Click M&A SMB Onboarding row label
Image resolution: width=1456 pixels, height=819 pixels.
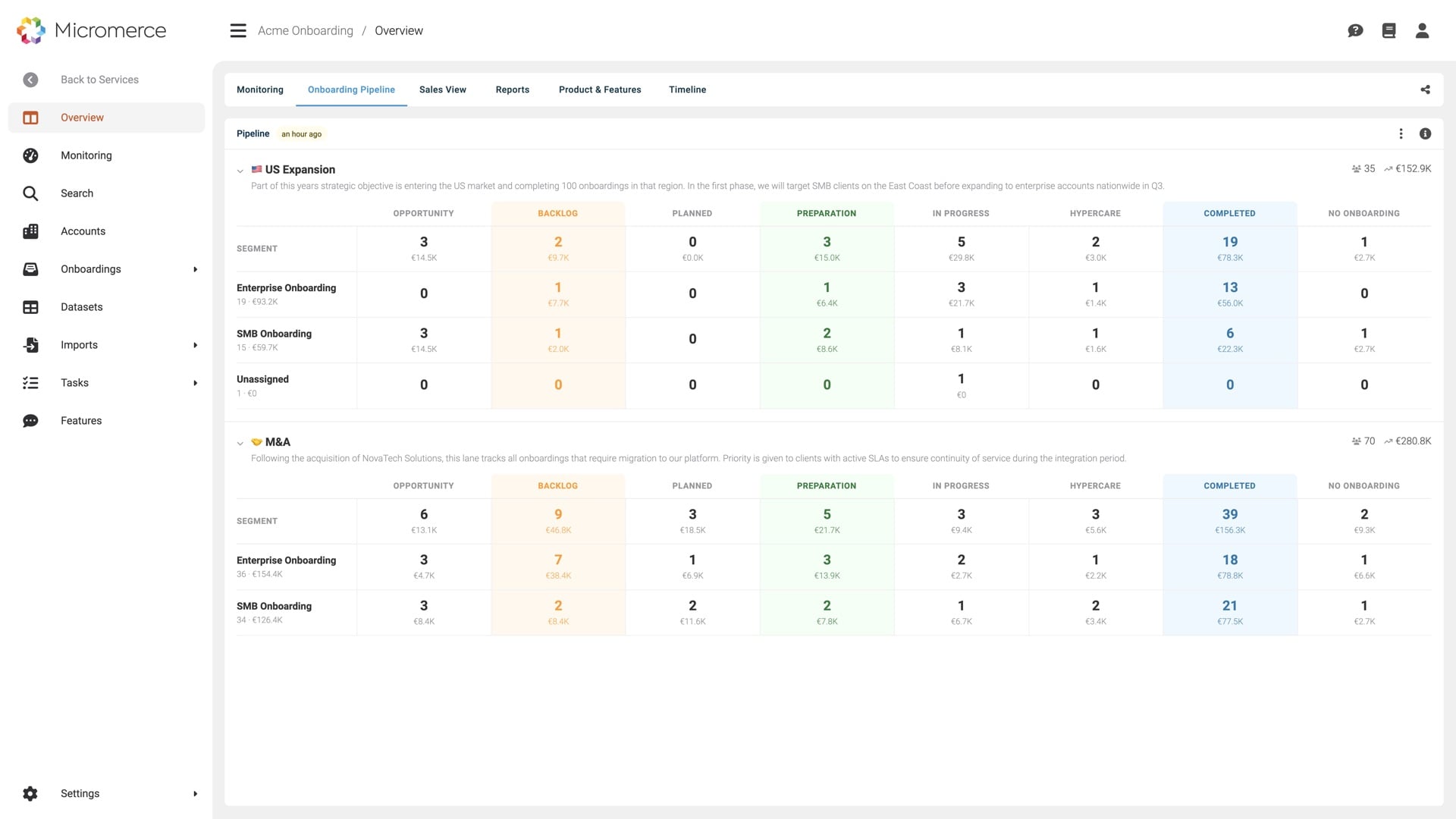click(x=274, y=606)
